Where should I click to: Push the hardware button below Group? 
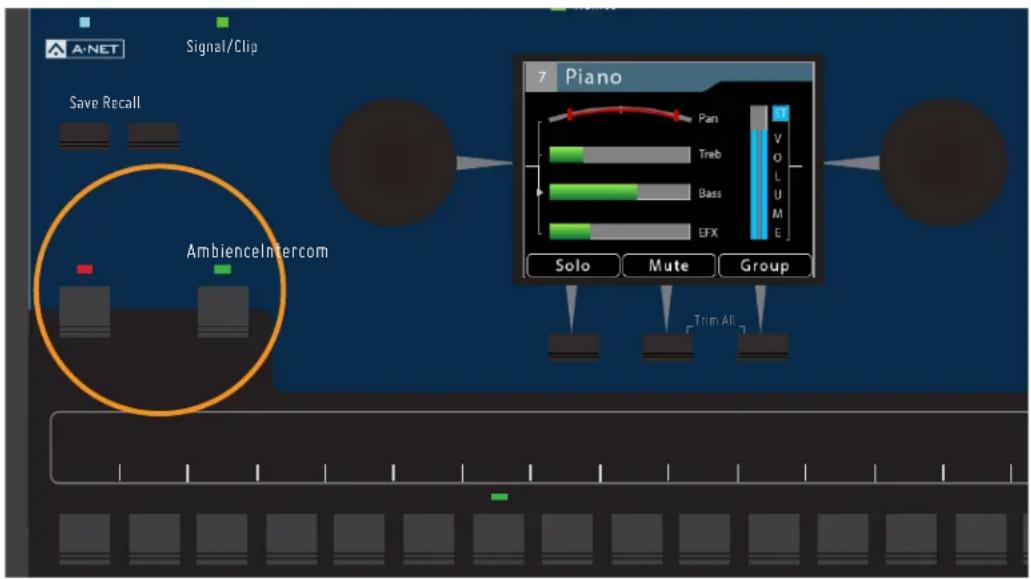pos(763,346)
